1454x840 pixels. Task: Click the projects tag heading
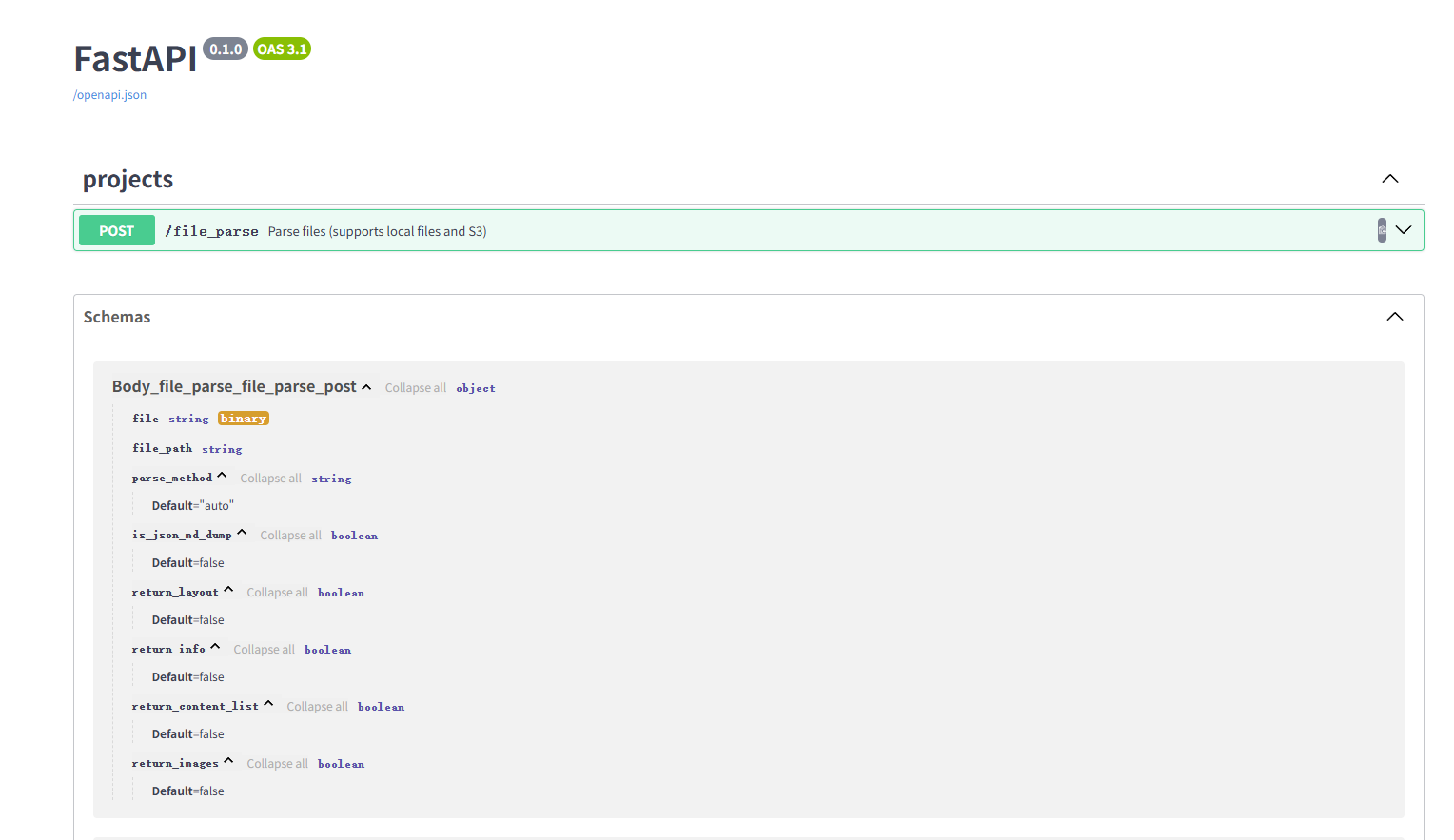[128, 179]
